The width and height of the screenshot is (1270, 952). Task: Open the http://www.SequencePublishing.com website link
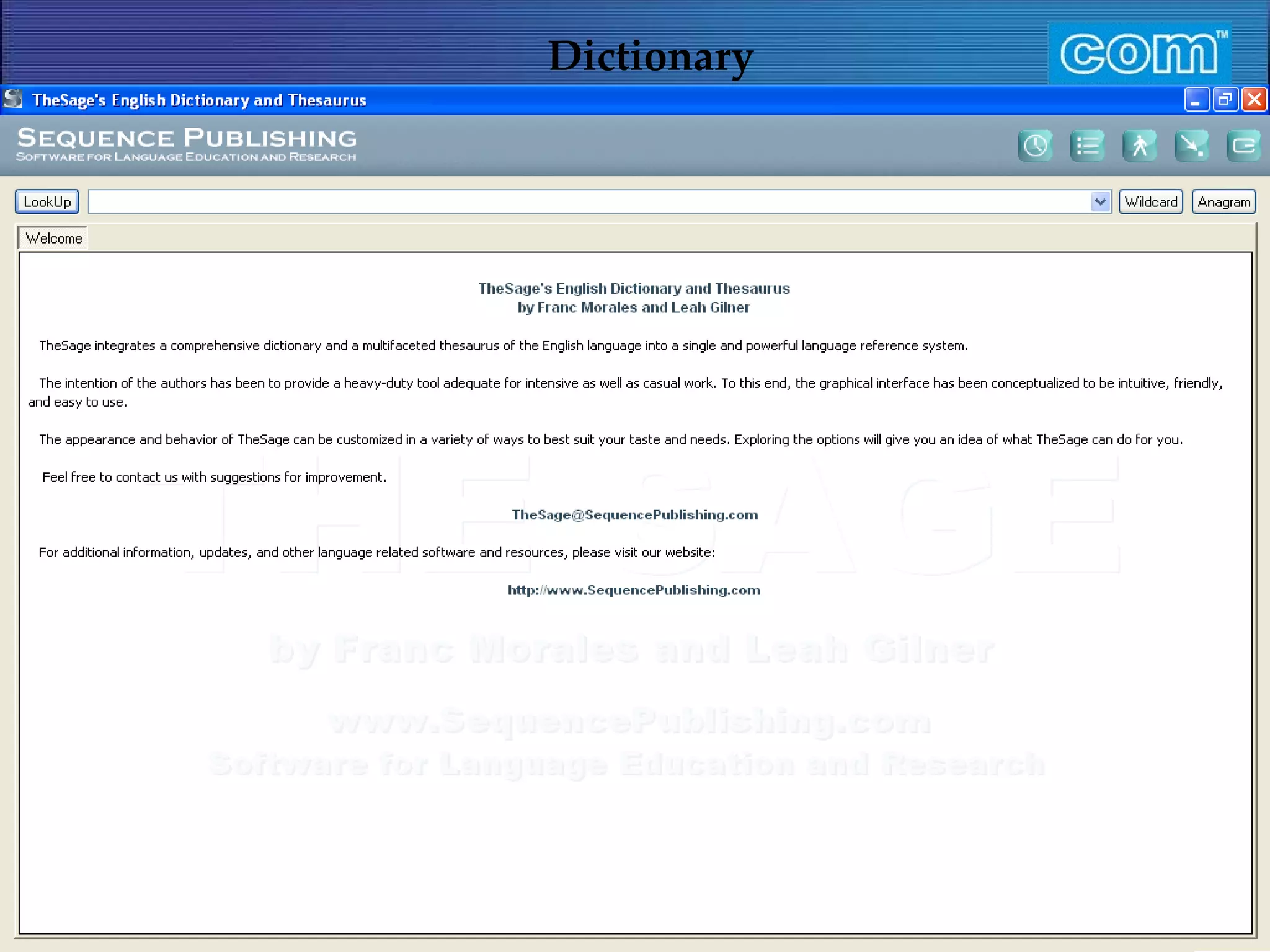tap(634, 590)
